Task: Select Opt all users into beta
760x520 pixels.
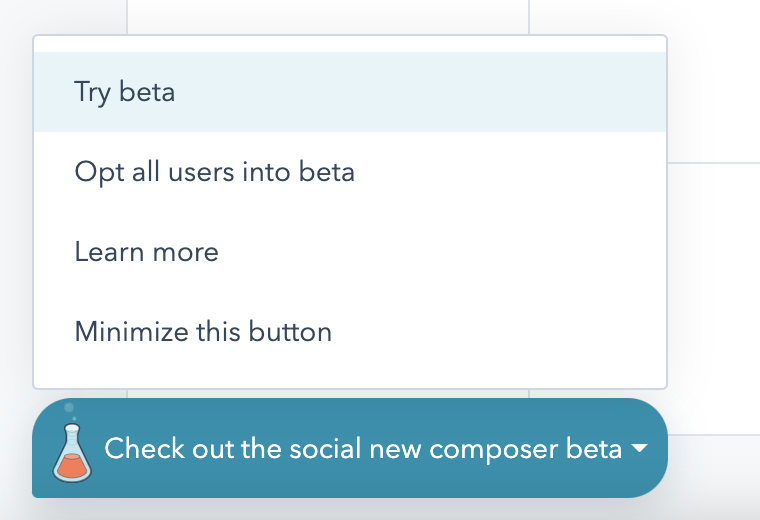Action: click(214, 172)
